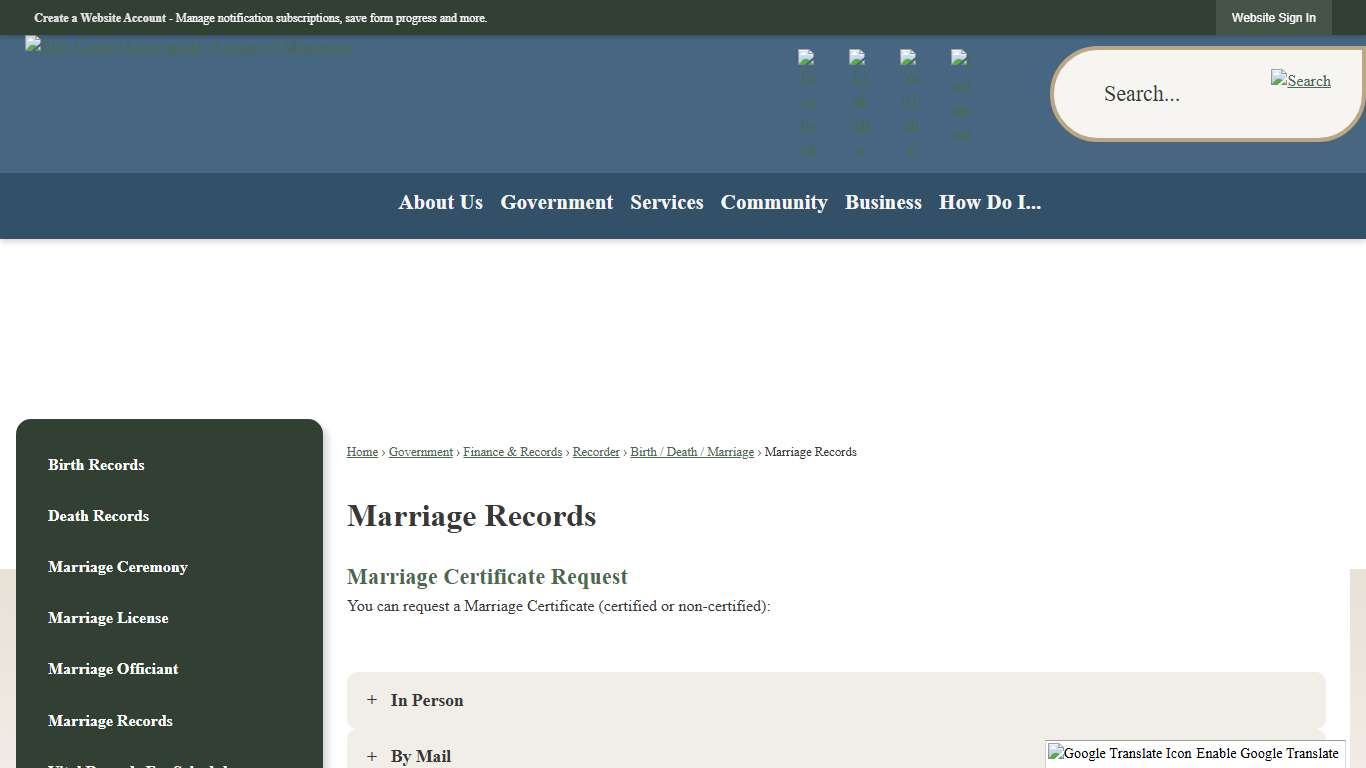Open the Services navigation menu
Image resolution: width=1366 pixels, height=768 pixels.
coord(666,203)
